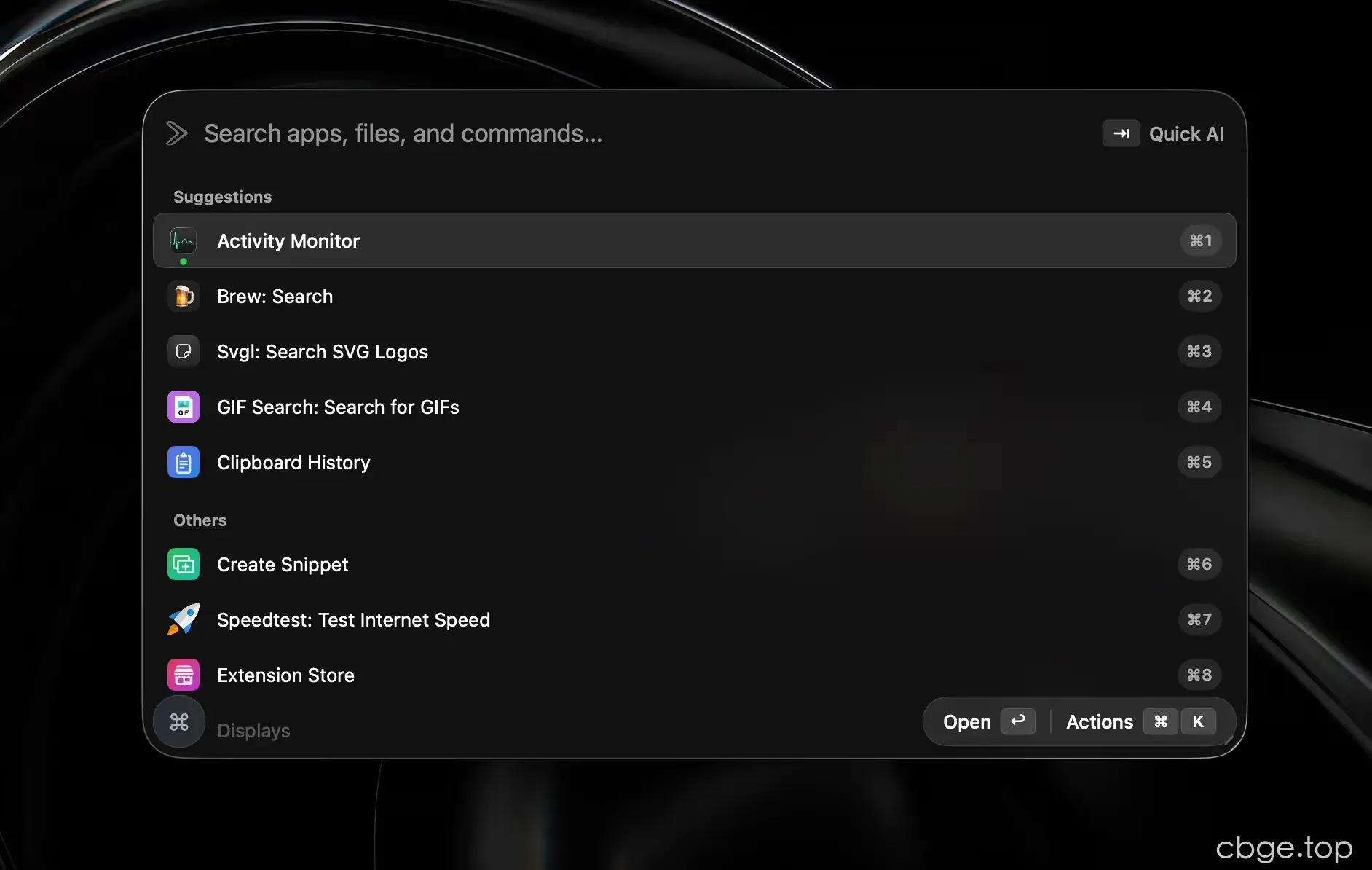Image resolution: width=1372 pixels, height=870 pixels.
Task: Select the Brew: Search command
Action: pos(695,296)
